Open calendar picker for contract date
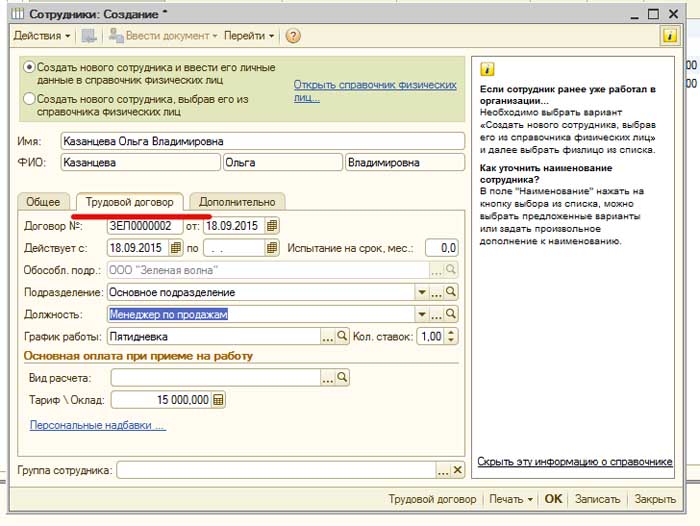The image size is (700, 526). click(x=273, y=225)
